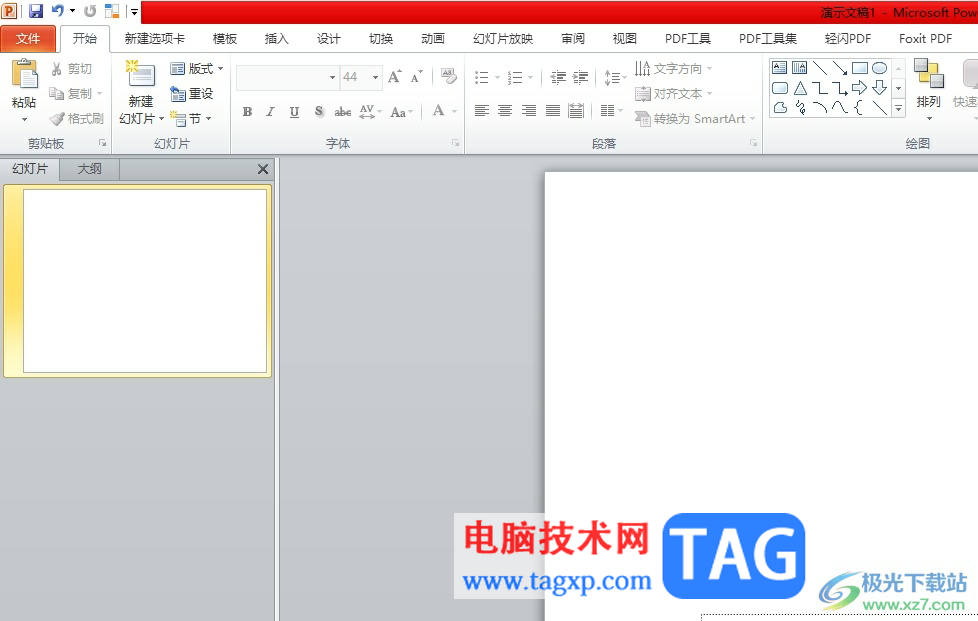
Task: Click the Distributed alignment icon
Action: click(576, 111)
